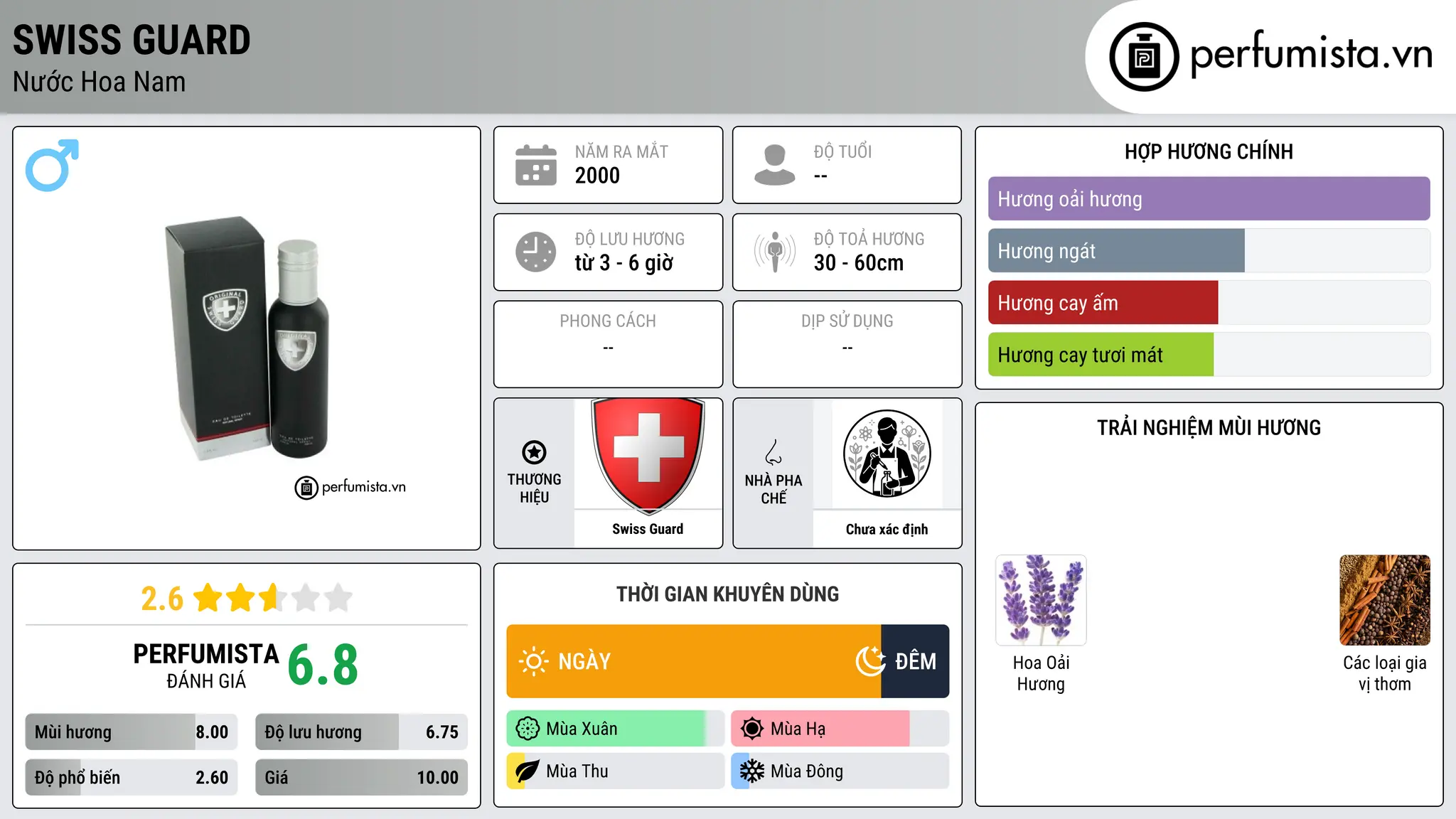Click the Thời gian khuyên dùng heading
The image size is (1456, 819).
728,594
